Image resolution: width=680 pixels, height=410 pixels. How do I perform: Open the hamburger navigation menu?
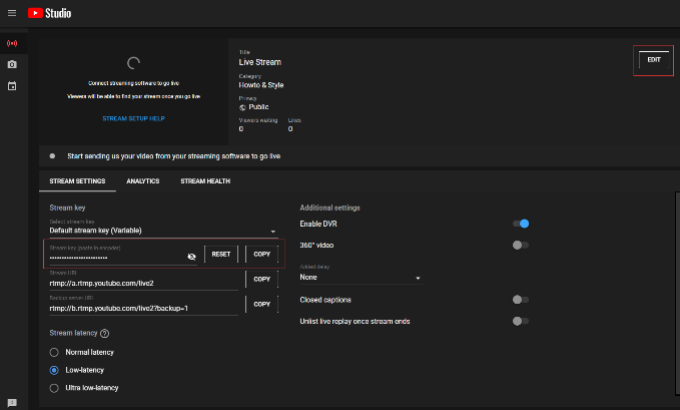tap(12, 14)
